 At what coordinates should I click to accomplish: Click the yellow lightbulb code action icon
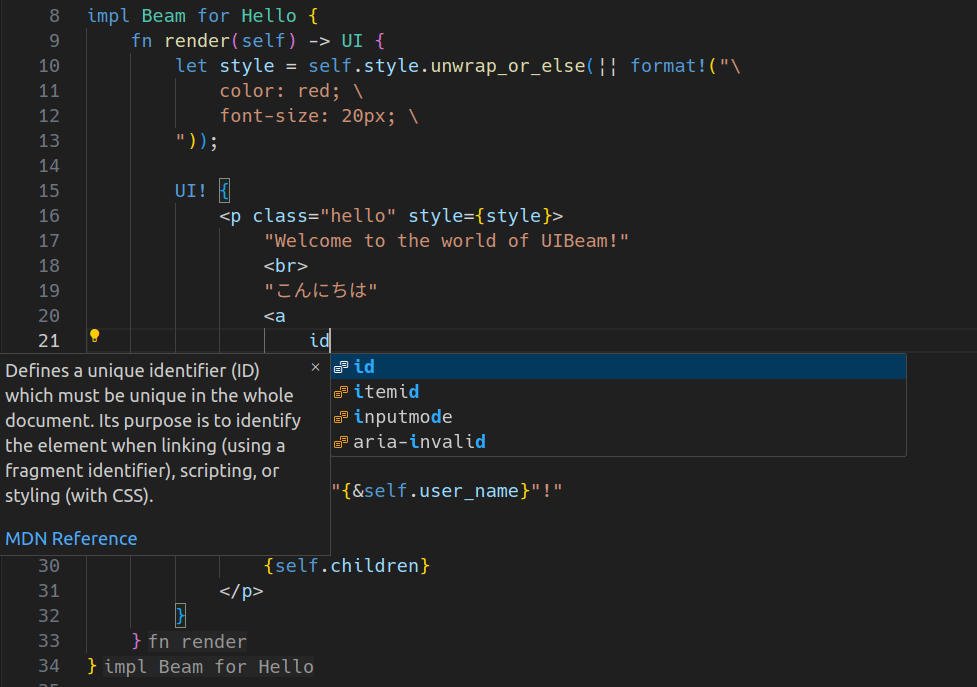click(x=95, y=336)
